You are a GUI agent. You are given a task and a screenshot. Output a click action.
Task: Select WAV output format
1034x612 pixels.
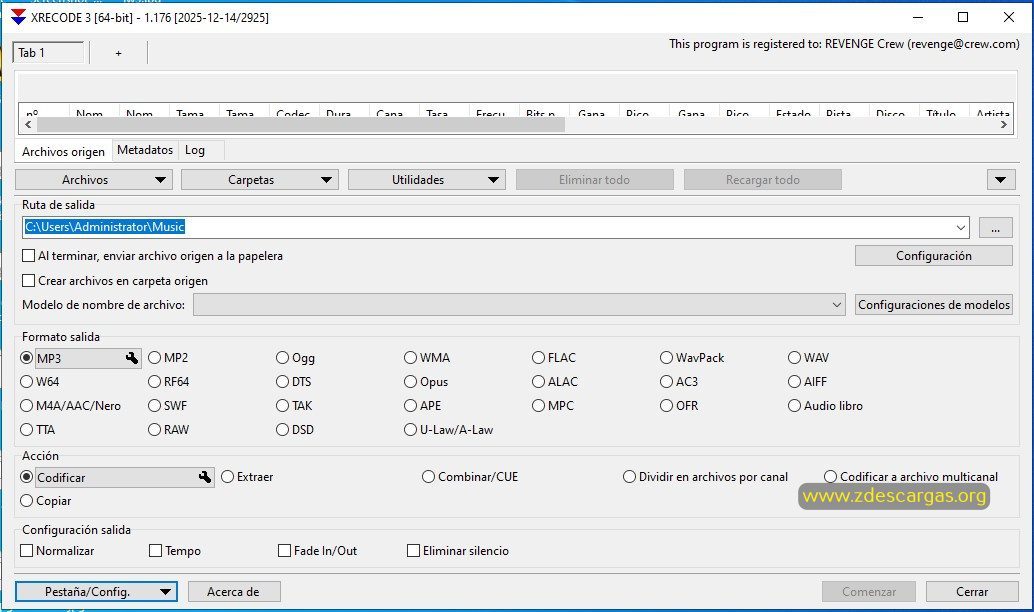pyautogui.click(x=794, y=357)
